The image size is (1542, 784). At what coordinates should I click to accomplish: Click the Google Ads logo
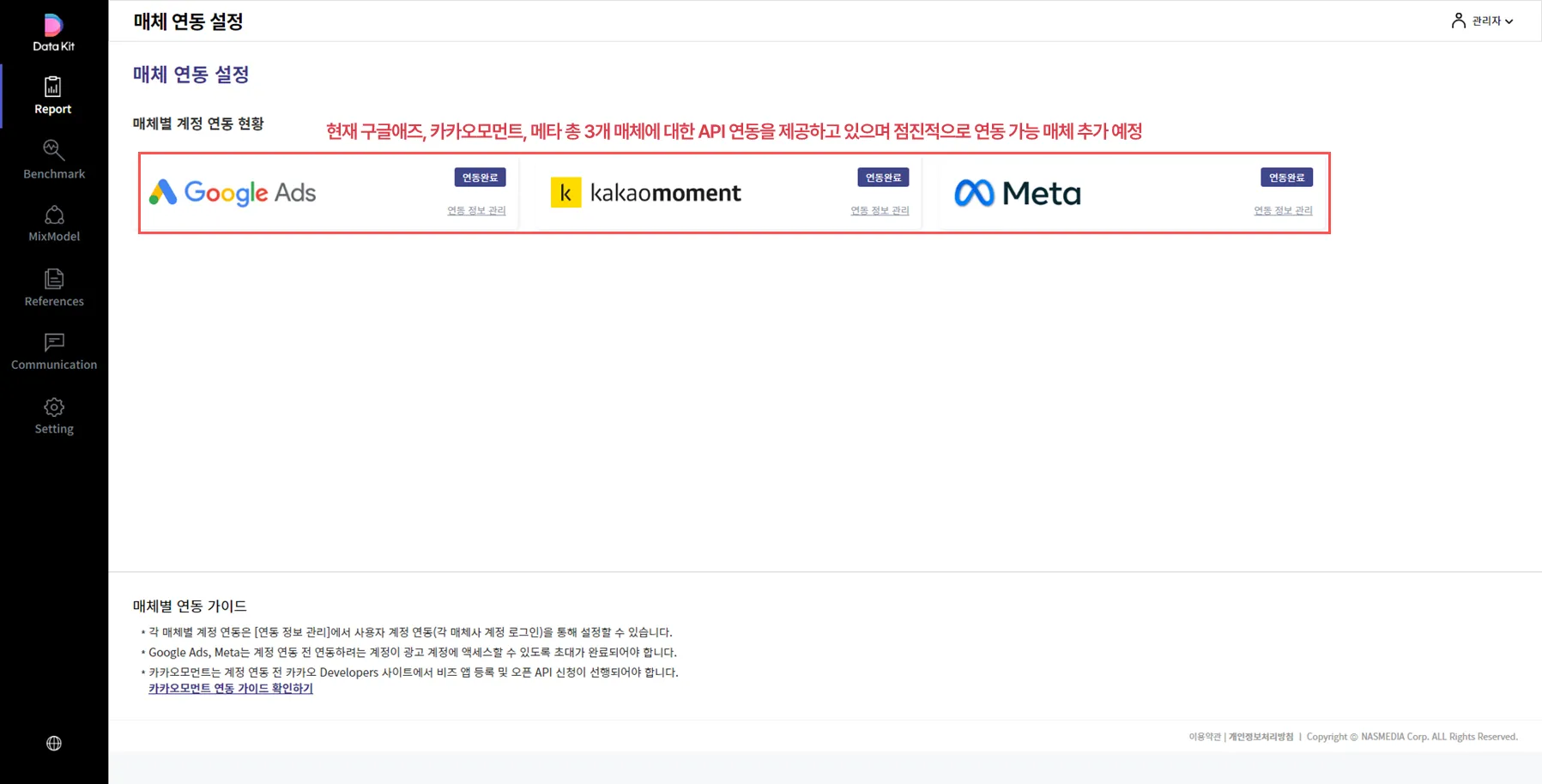coord(233,193)
